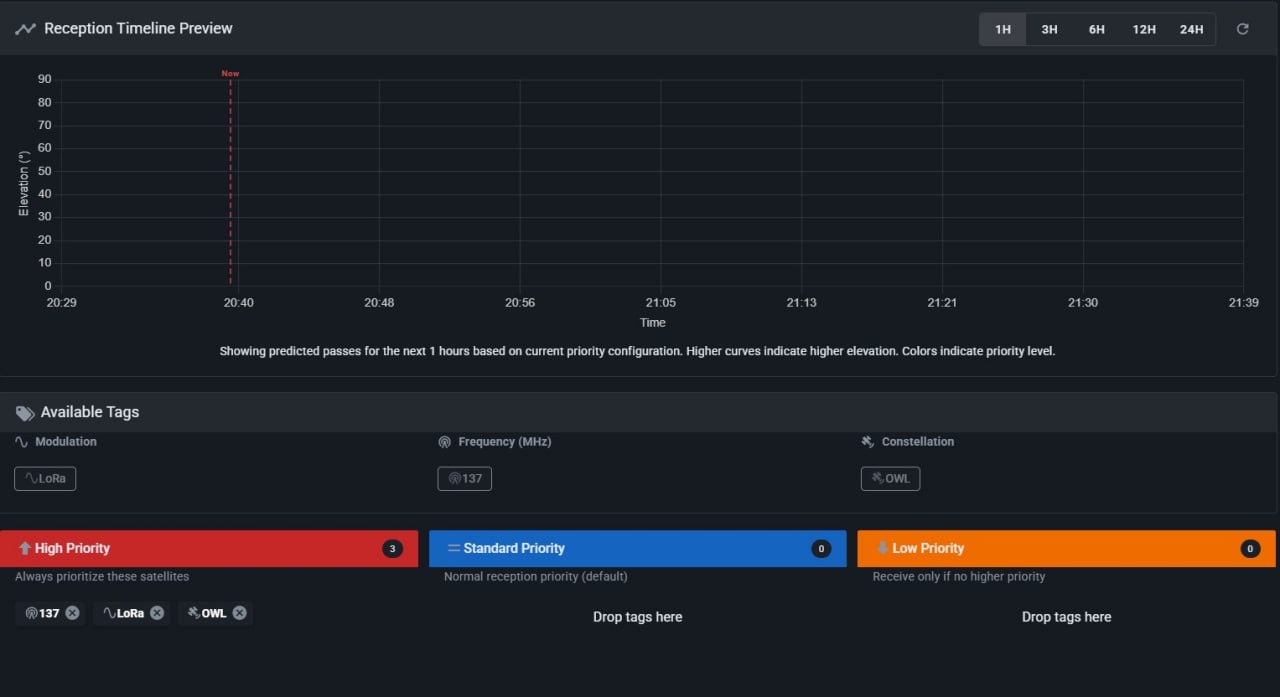Image resolution: width=1280 pixels, height=697 pixels.
Task: Click the Now marker on the timeline
Action: [230, 74]
